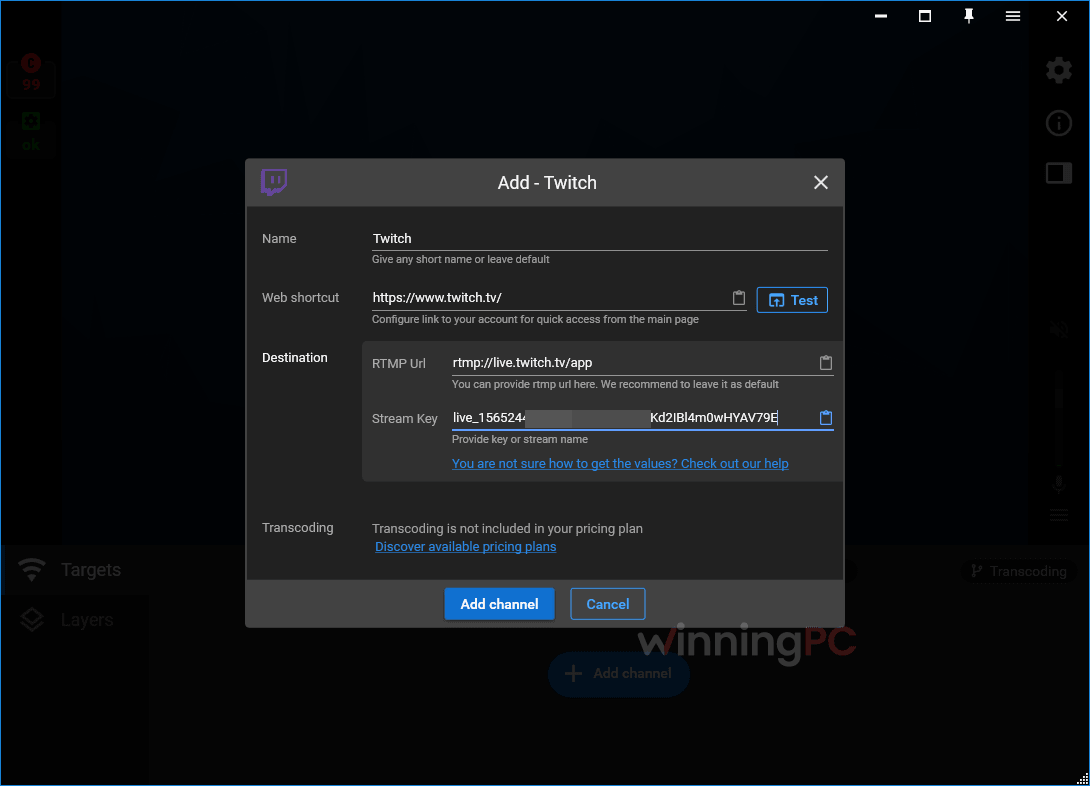Maximize the application window
Viewport: 1090px width, 786px height.
pos(925,16)
